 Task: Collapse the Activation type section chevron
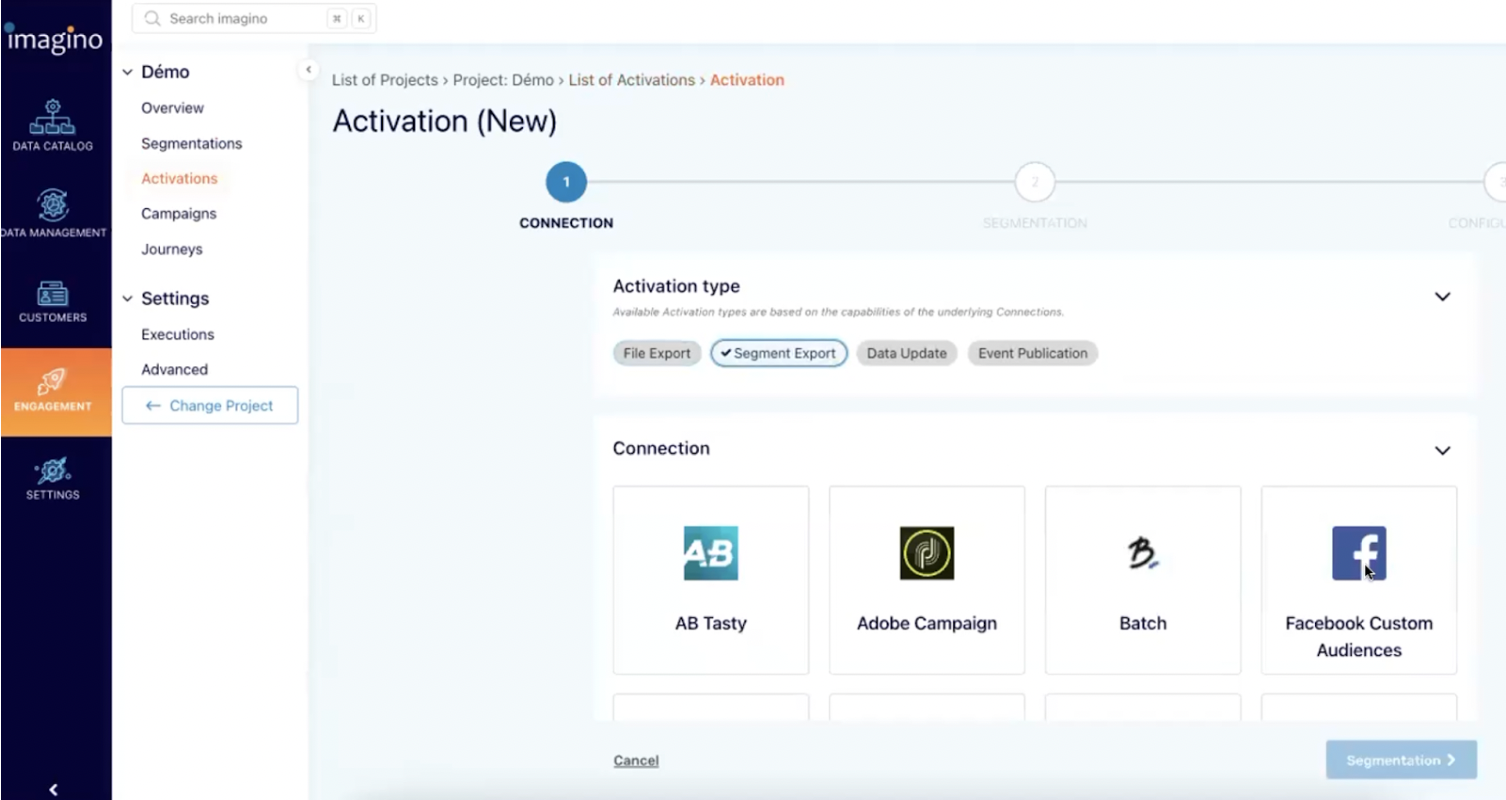tap(1442, 297)
